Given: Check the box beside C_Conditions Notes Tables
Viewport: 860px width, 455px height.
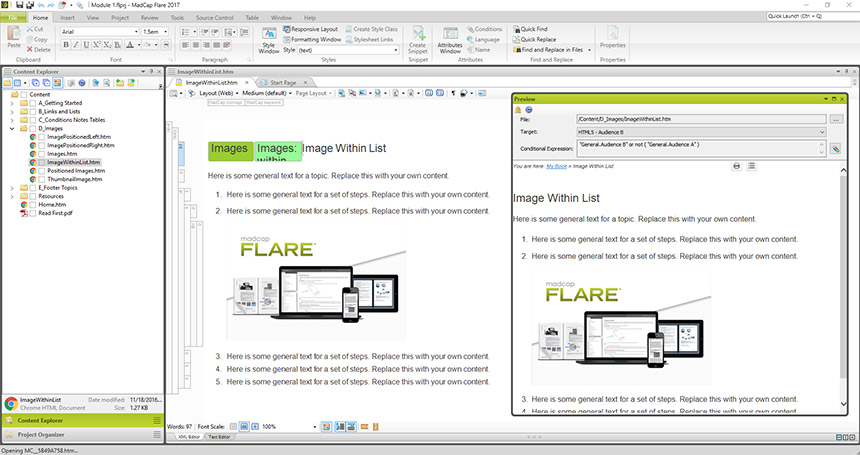Looking at the screenshot, I should tap(33, 120).
